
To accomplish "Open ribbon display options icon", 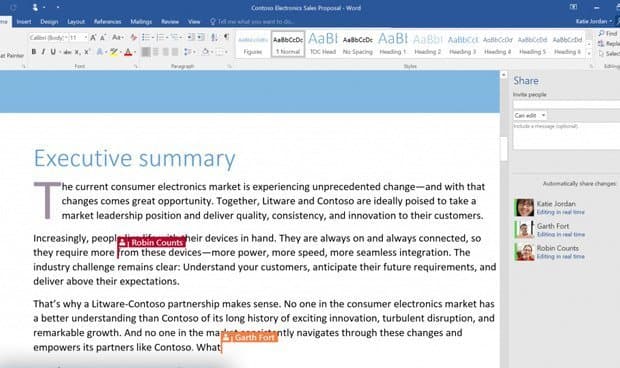I will pyautogui.click(x=573, y=7).
